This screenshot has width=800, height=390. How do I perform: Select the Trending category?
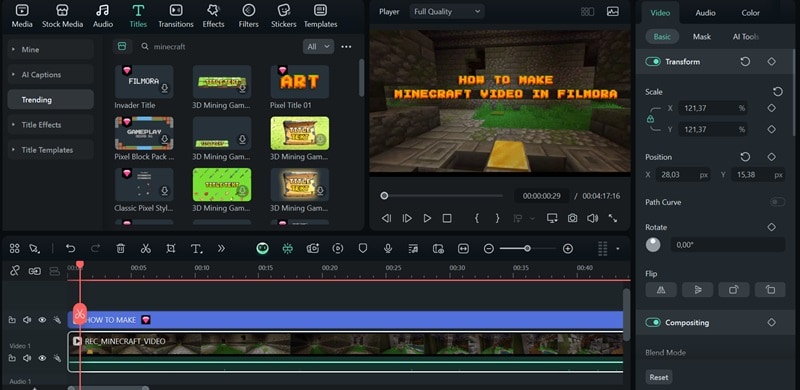pyautogui.click(x=51, y=100)
